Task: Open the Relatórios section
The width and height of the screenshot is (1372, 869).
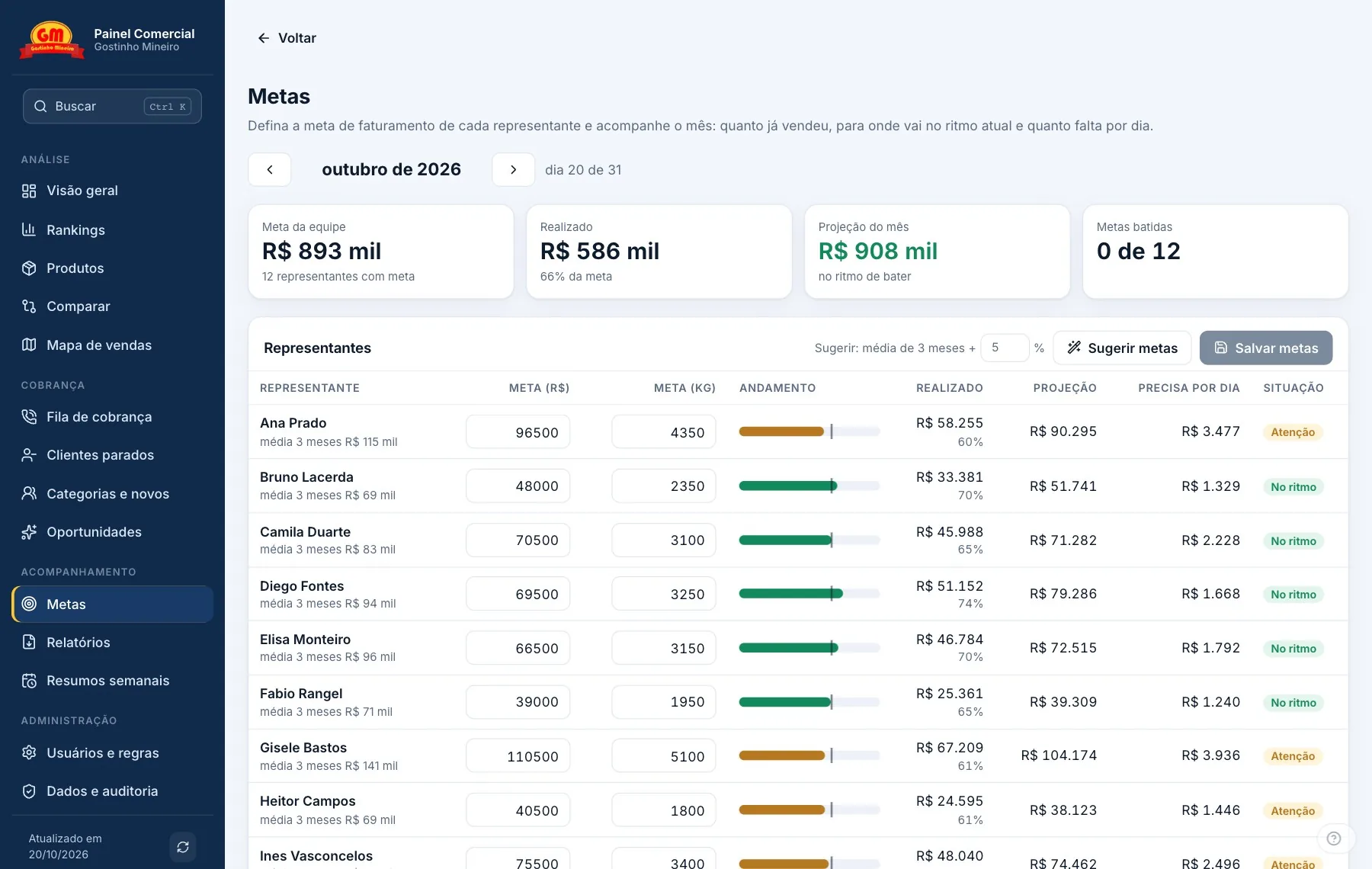Action: (x=112, y=643)
